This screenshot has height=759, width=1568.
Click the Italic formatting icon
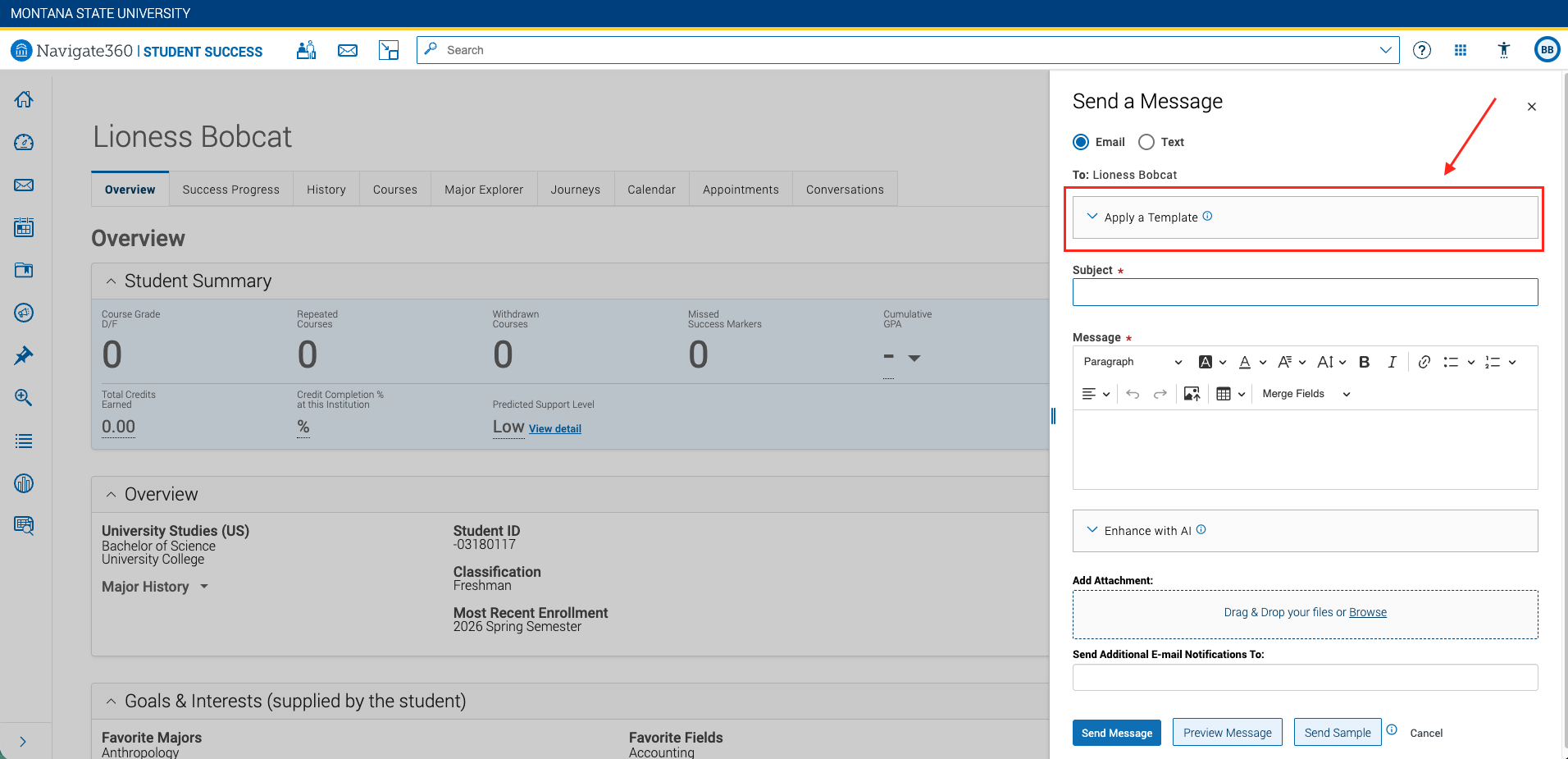[1392, 362]
